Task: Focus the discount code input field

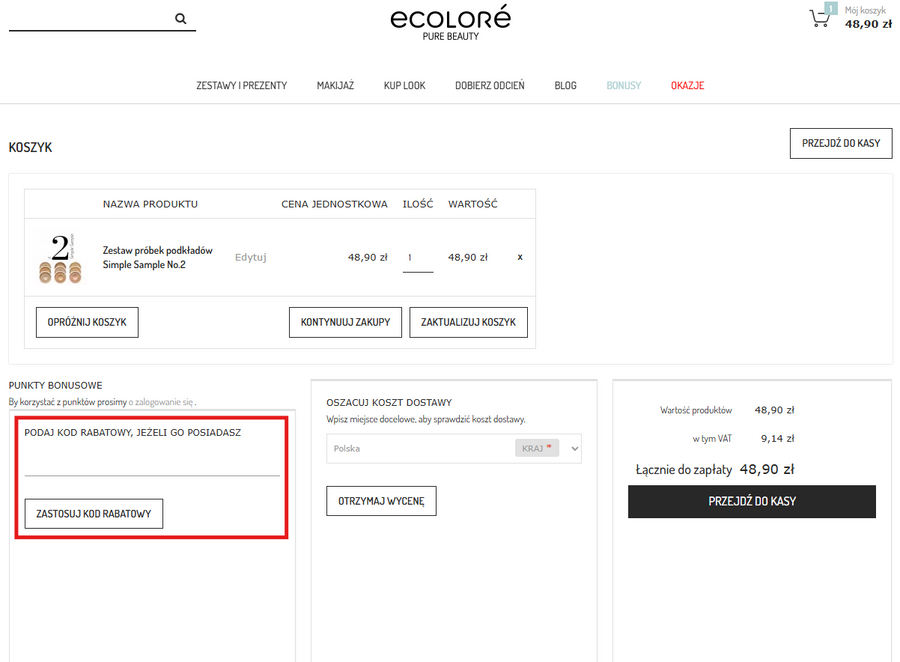Action: point(152,464)
